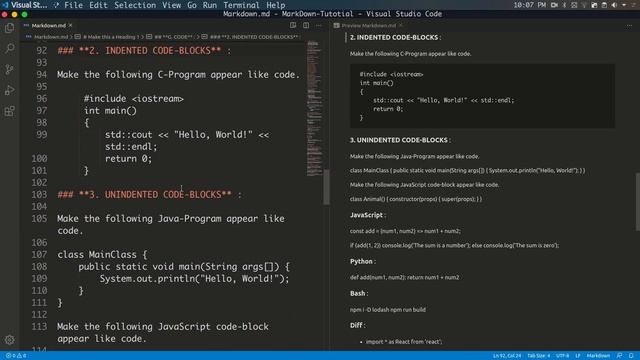Click the editor vertical scrollbar thumb
The image size is (640, 360).
pos(327,187)
